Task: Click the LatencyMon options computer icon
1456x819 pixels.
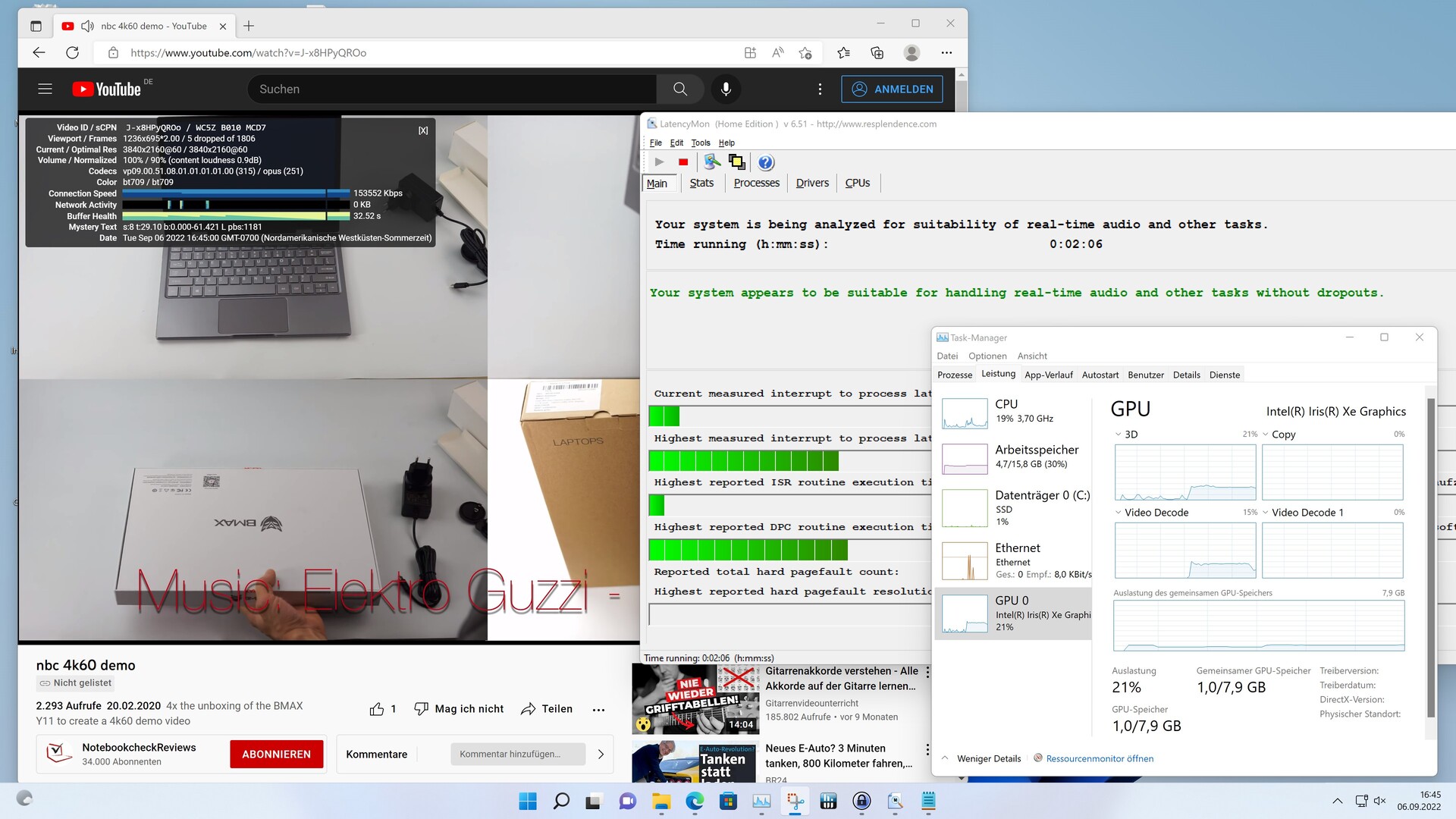Action: point(711,162)
